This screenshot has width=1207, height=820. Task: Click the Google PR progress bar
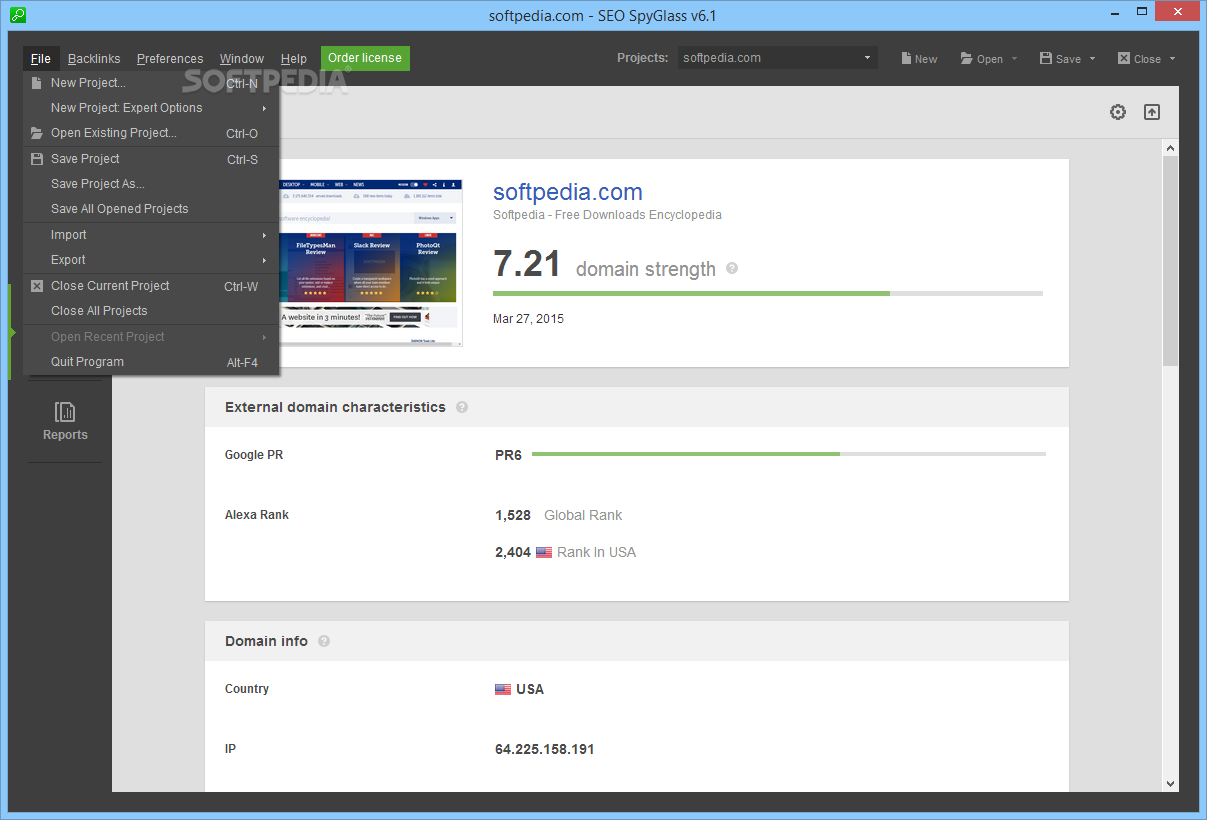click(x=789, y=454)
